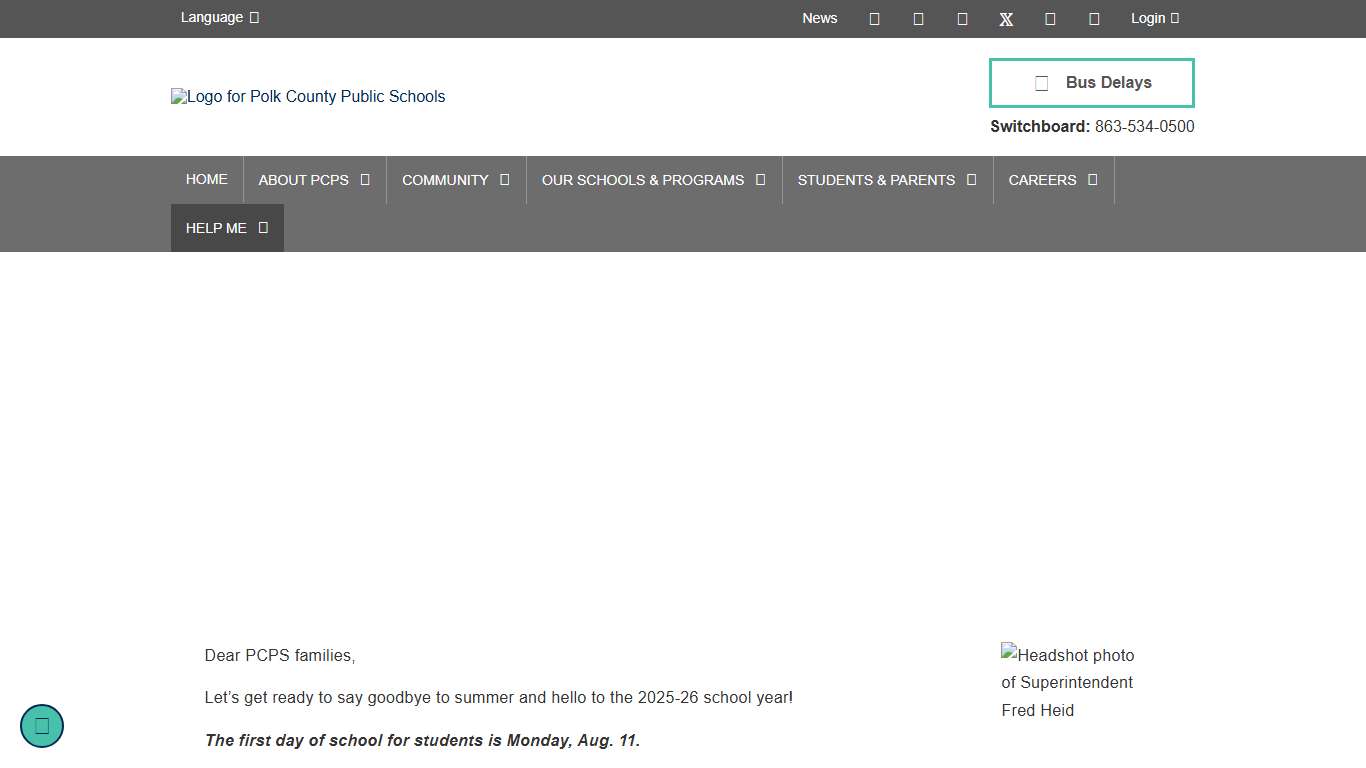Click the Polk County Public Schools logo
The image size is (1366, 768).
308,97
